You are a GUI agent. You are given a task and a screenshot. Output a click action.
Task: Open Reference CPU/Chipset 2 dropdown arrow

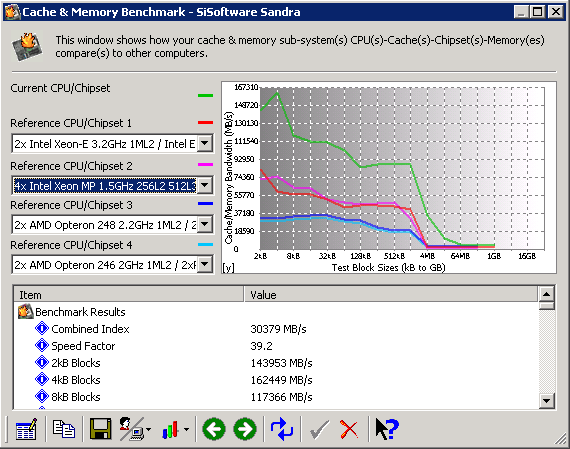tap(205, 186)
